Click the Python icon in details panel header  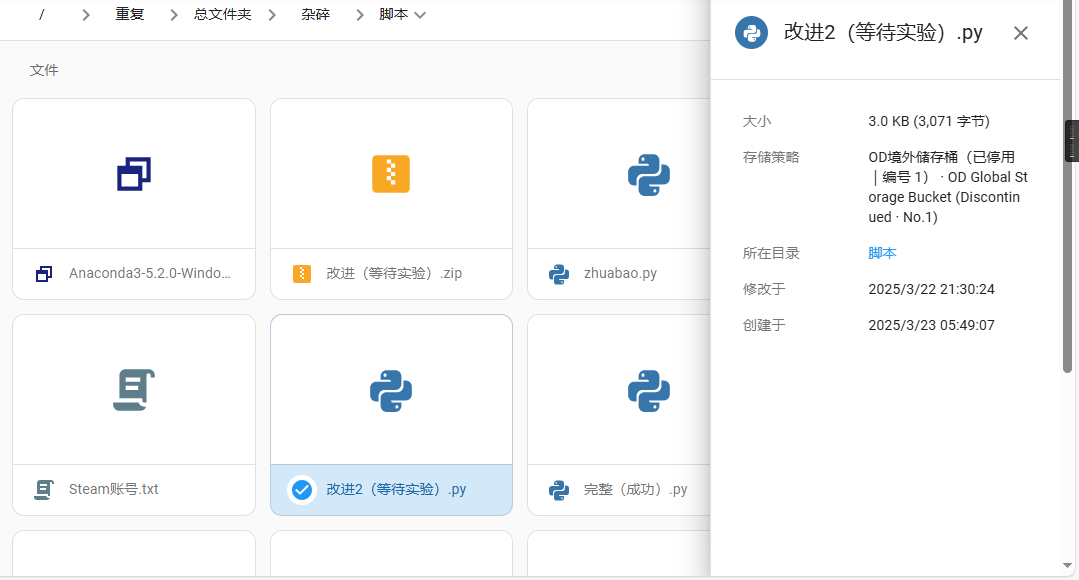751,33
